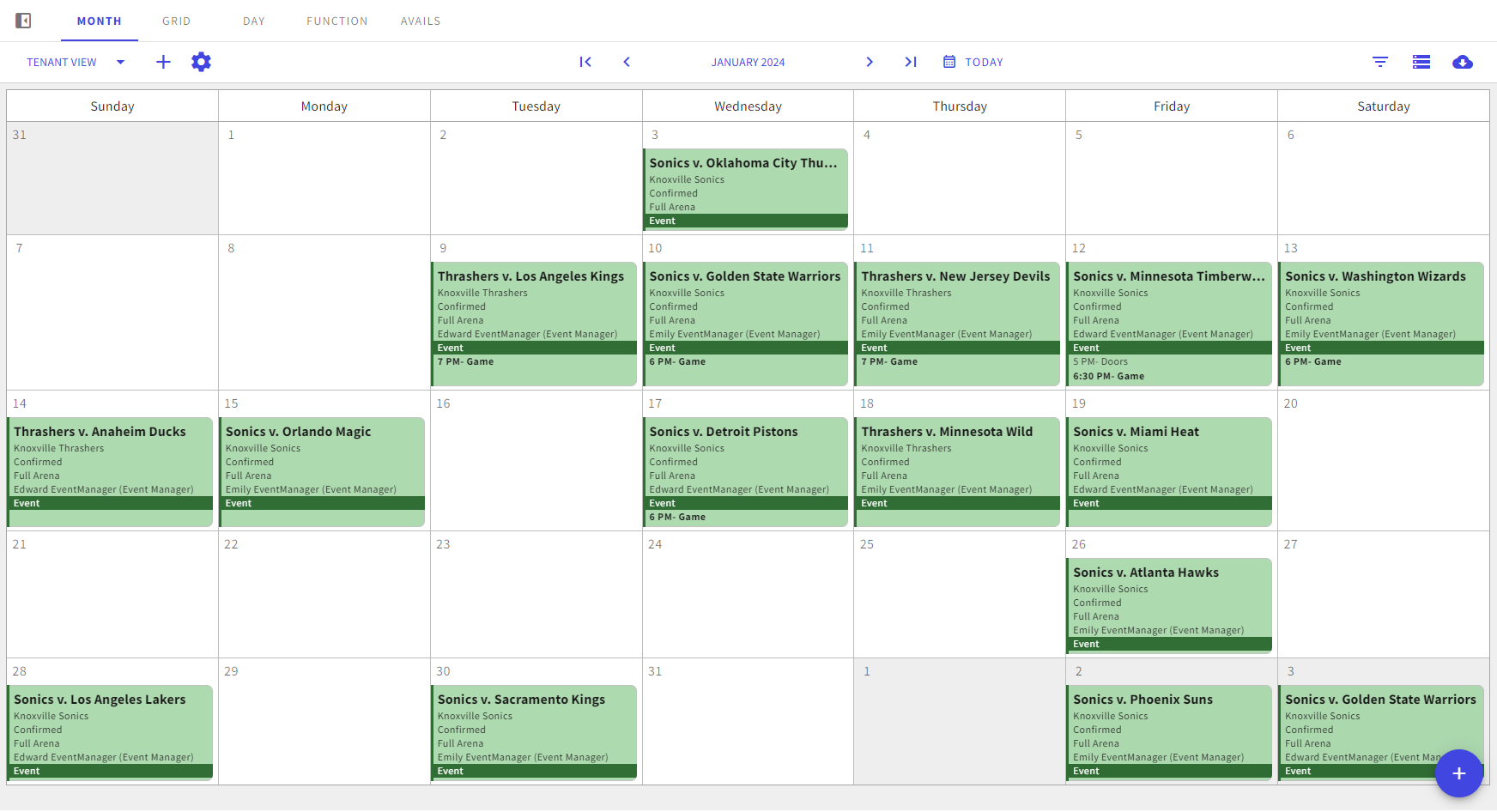Open calendar settings gear

coord(201,62)
